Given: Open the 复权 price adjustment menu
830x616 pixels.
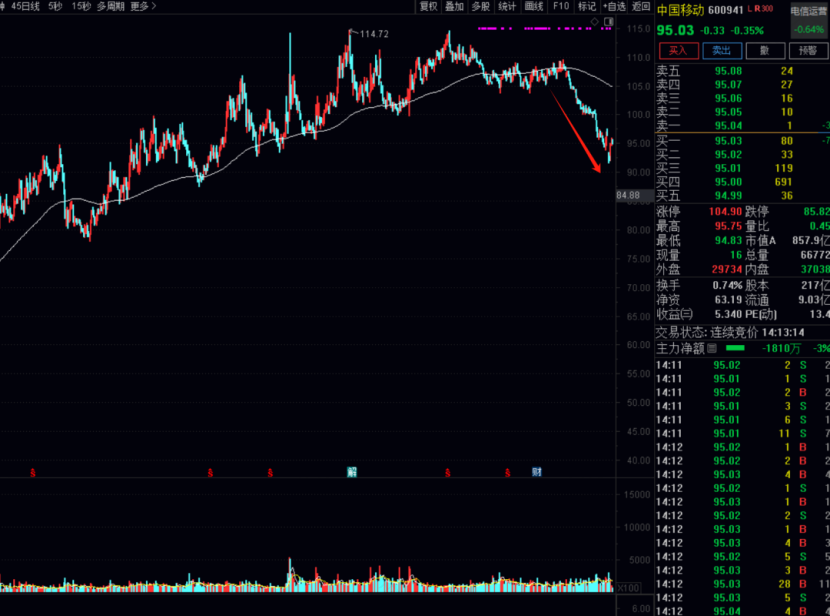Looking at the screenshot, I should coord(429,6).
